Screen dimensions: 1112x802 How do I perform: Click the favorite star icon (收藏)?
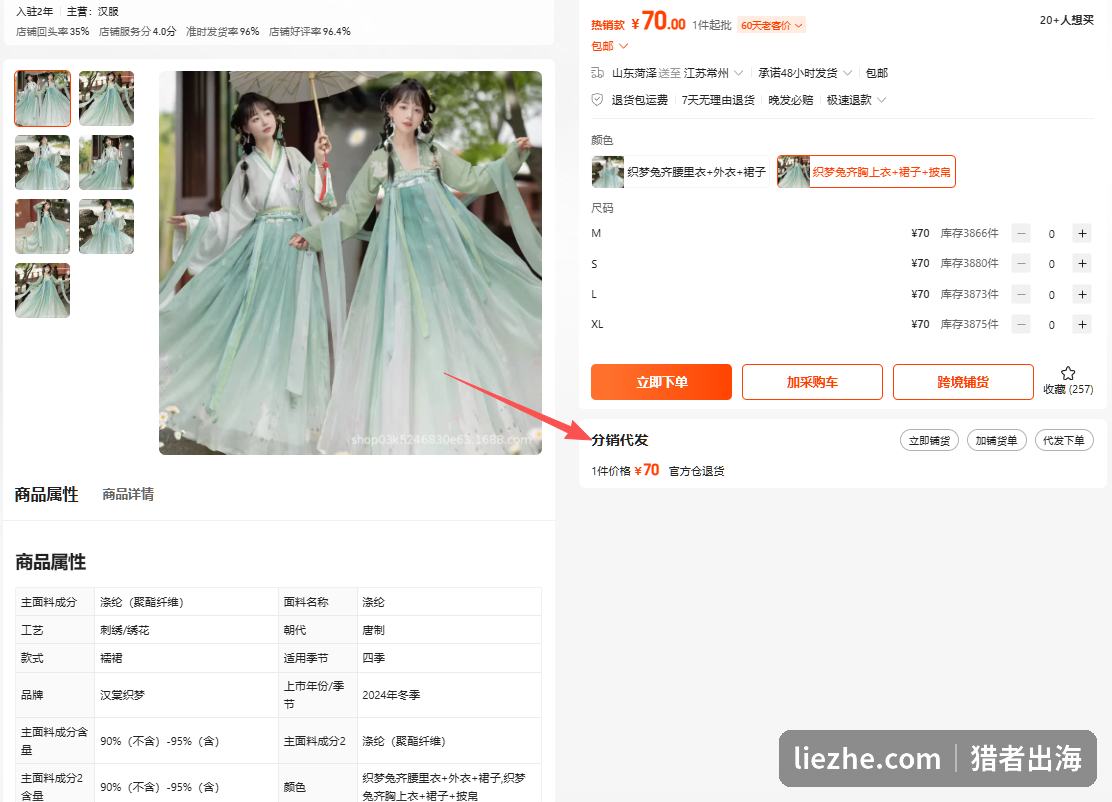[1068, 373]
